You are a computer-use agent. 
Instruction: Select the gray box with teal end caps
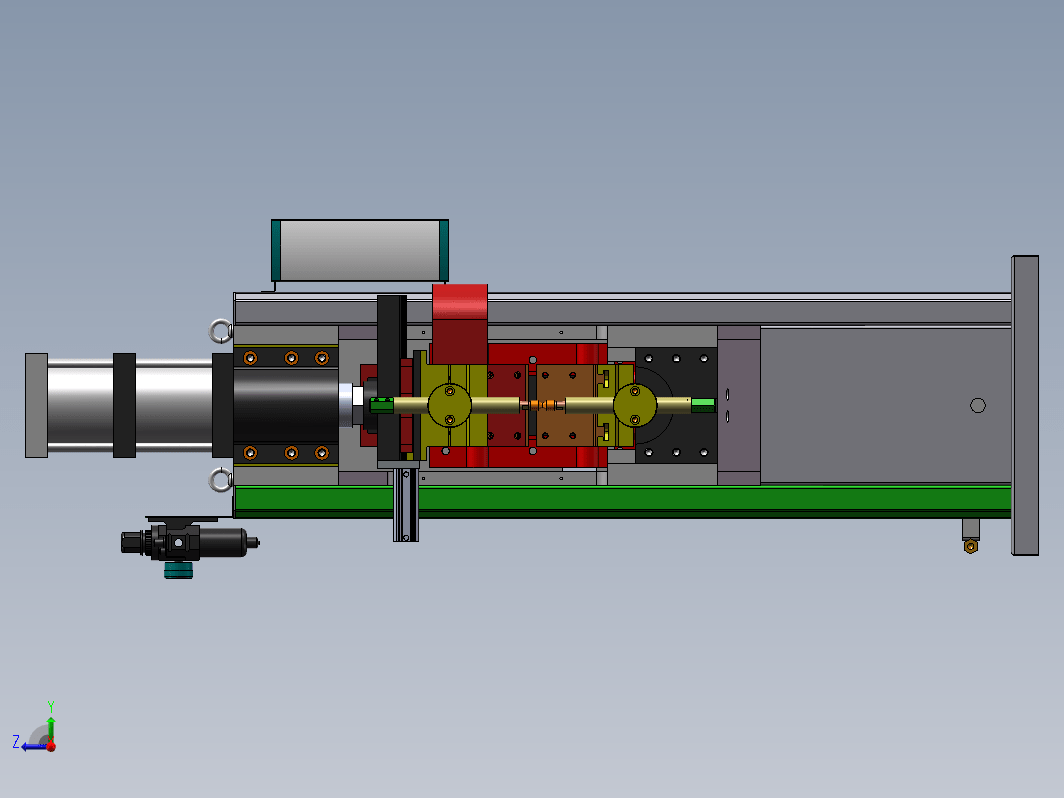[360, 250]
